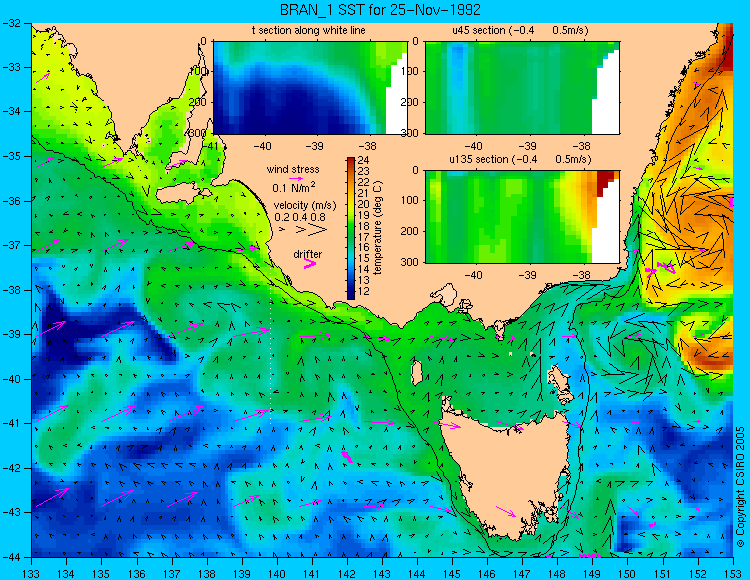Open the u45 section inset plot

click(x=522, y=88)
